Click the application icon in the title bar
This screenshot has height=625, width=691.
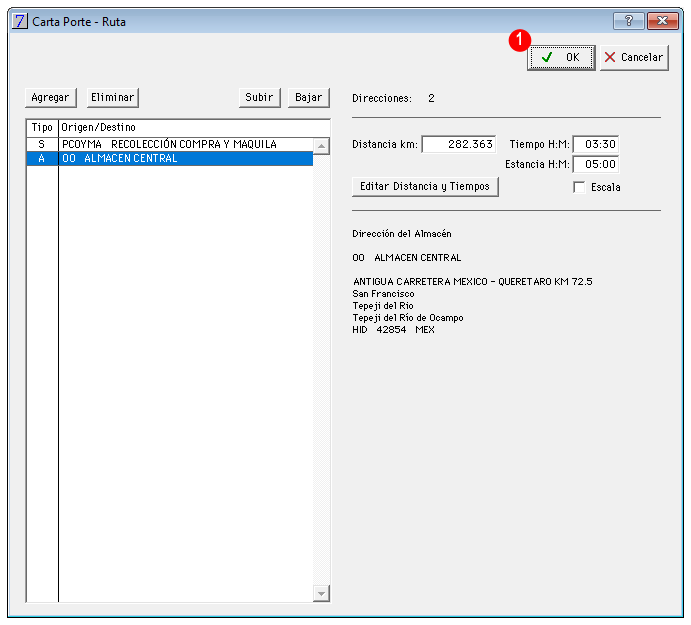20,21
